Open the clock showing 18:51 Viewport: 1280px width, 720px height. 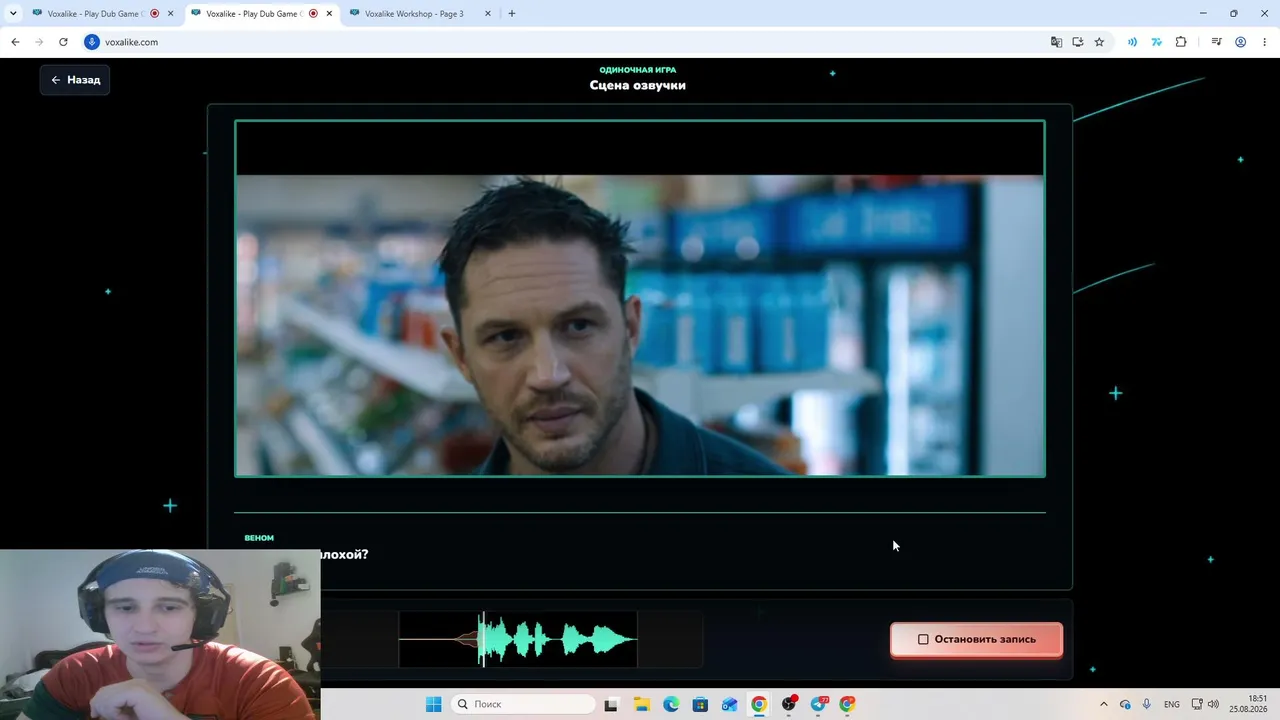point(1250,704)
